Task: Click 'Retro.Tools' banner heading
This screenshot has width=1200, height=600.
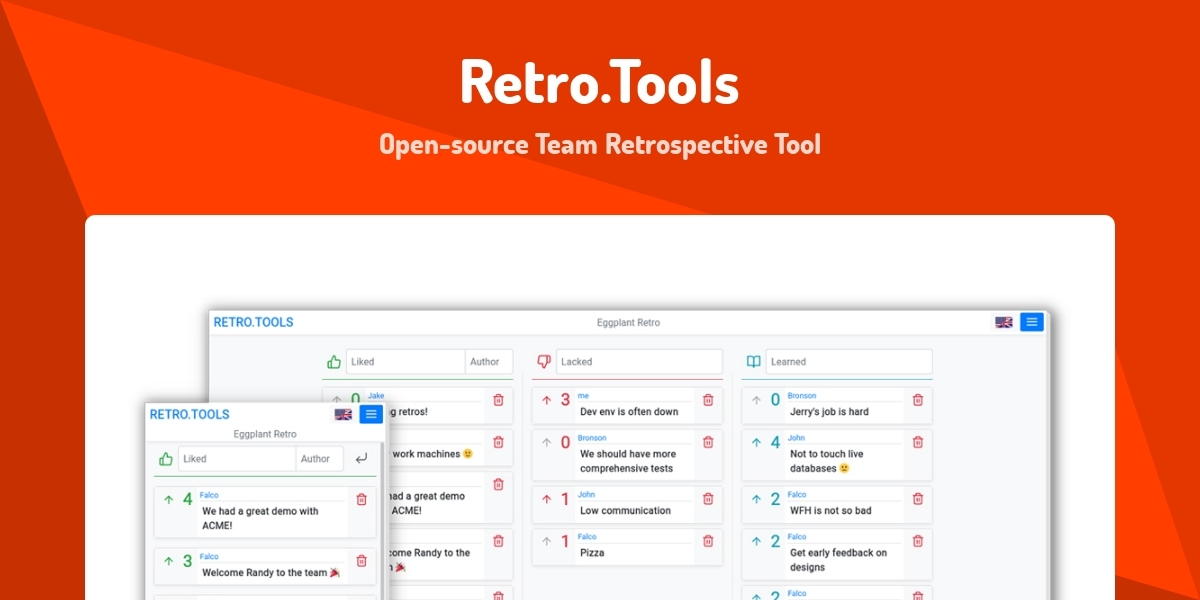Action: pos(600,83)
